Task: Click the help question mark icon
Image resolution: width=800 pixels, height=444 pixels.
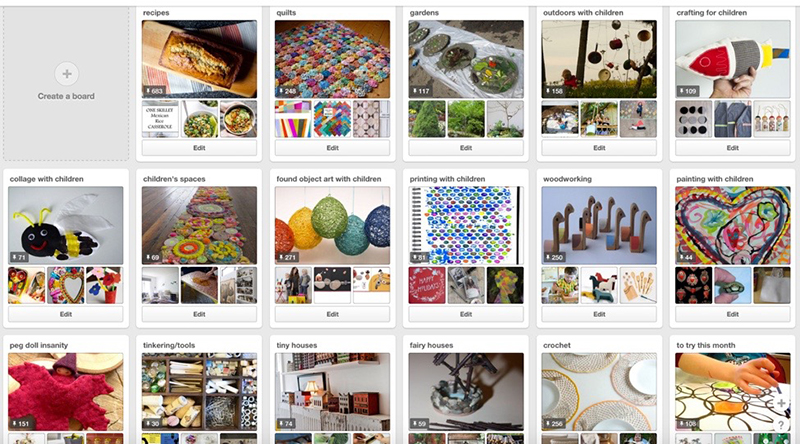Action: (x=781, y=425)
